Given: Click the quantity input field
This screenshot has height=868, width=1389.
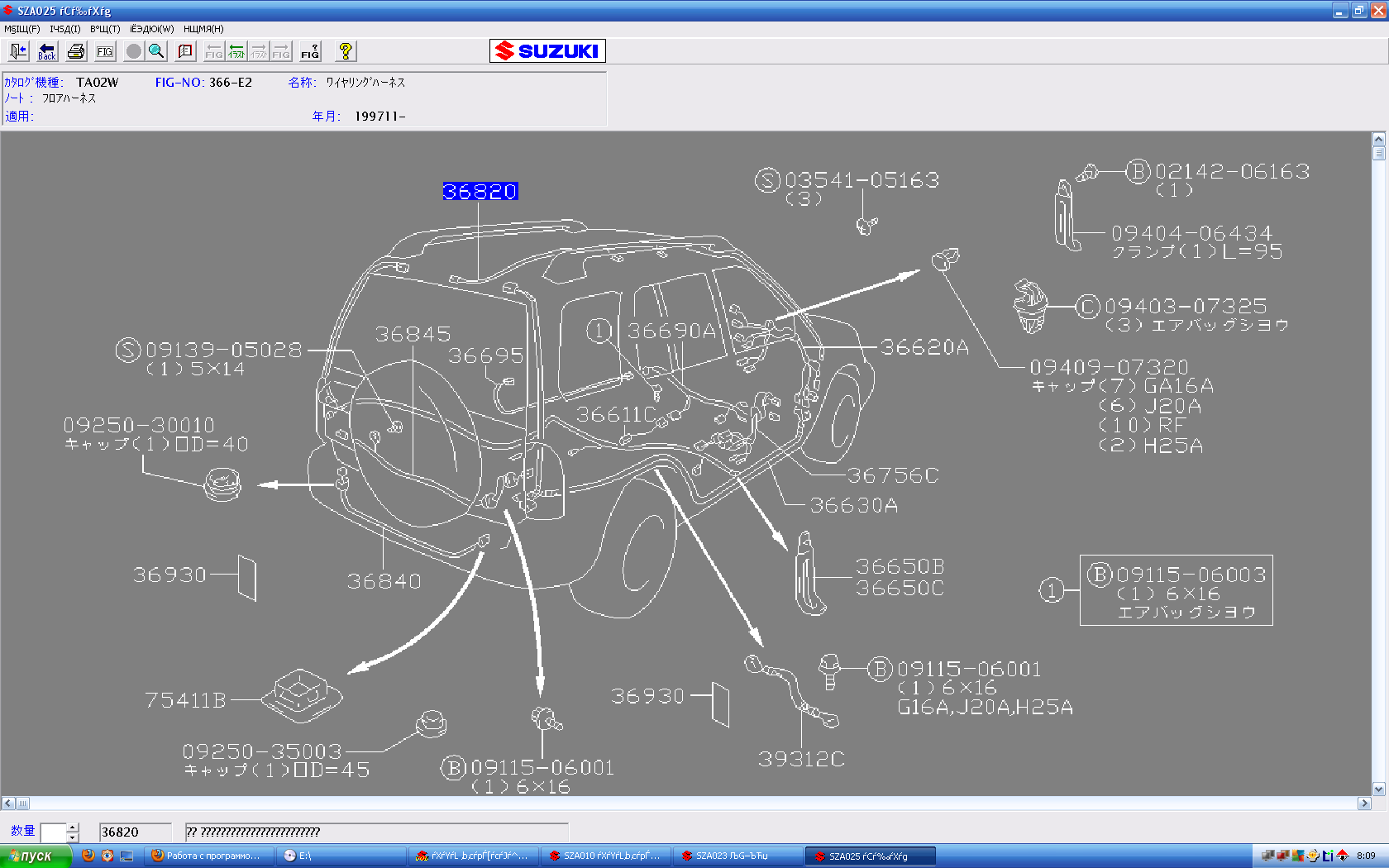Looking at the screenshot, I should click(53, 832).
